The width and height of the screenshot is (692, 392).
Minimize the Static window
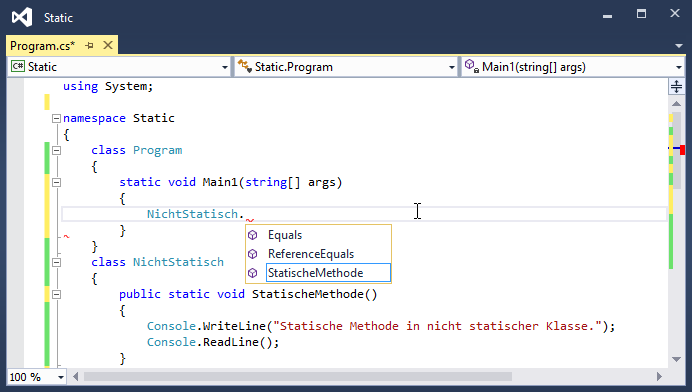(x=608, y=16)
